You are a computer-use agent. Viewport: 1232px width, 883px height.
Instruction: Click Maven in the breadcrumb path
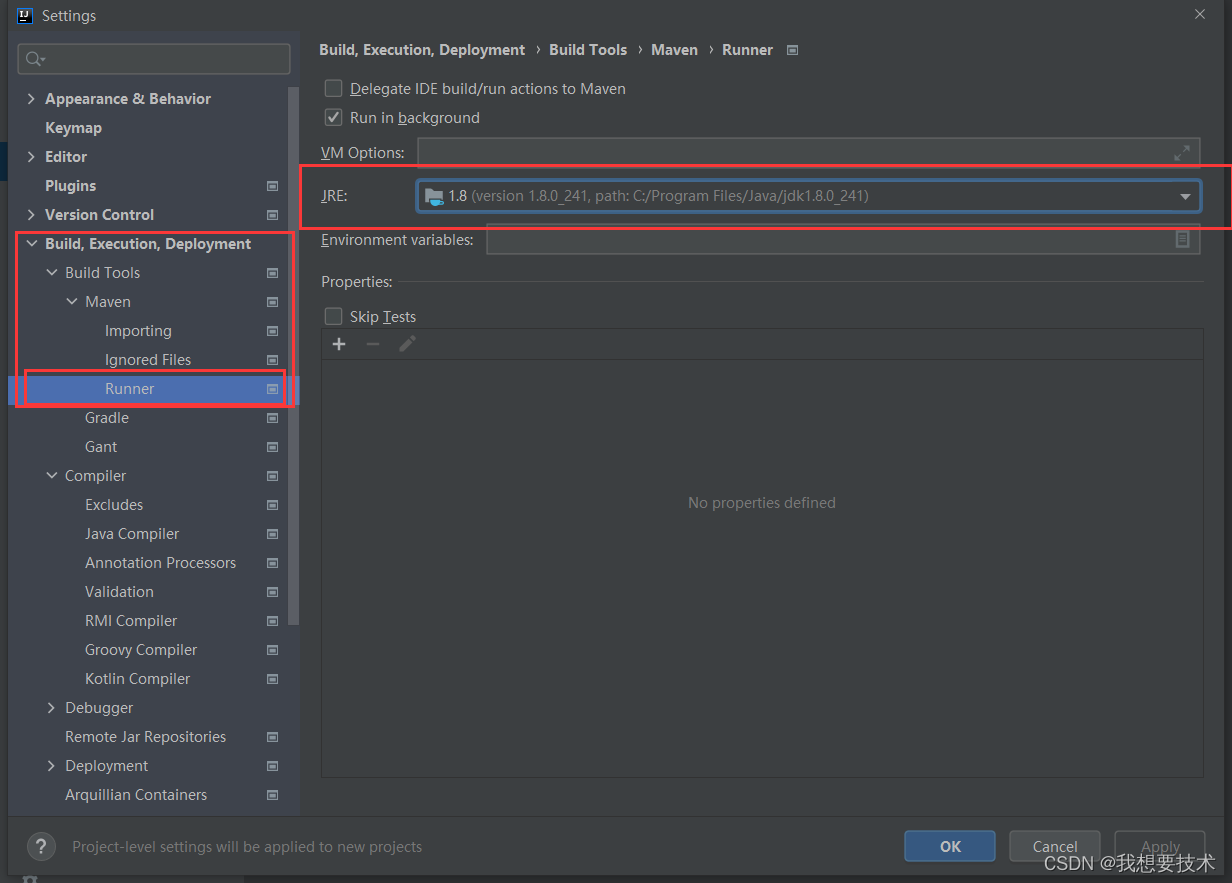[674, 50]
